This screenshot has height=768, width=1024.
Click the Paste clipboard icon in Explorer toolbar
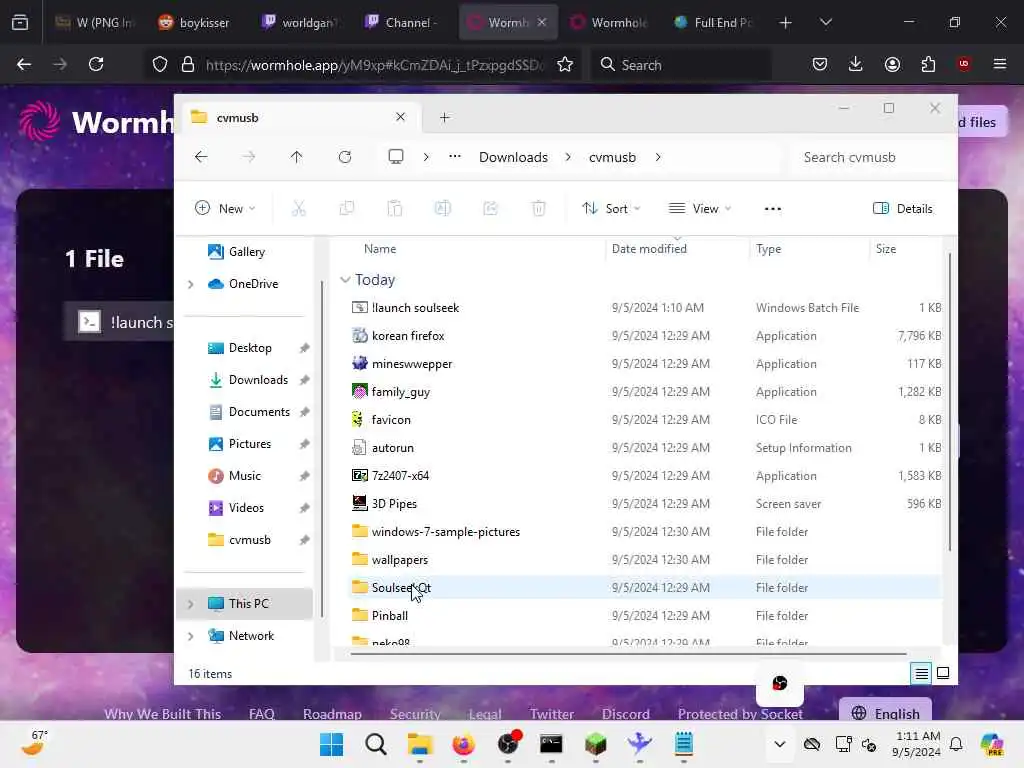394,208
